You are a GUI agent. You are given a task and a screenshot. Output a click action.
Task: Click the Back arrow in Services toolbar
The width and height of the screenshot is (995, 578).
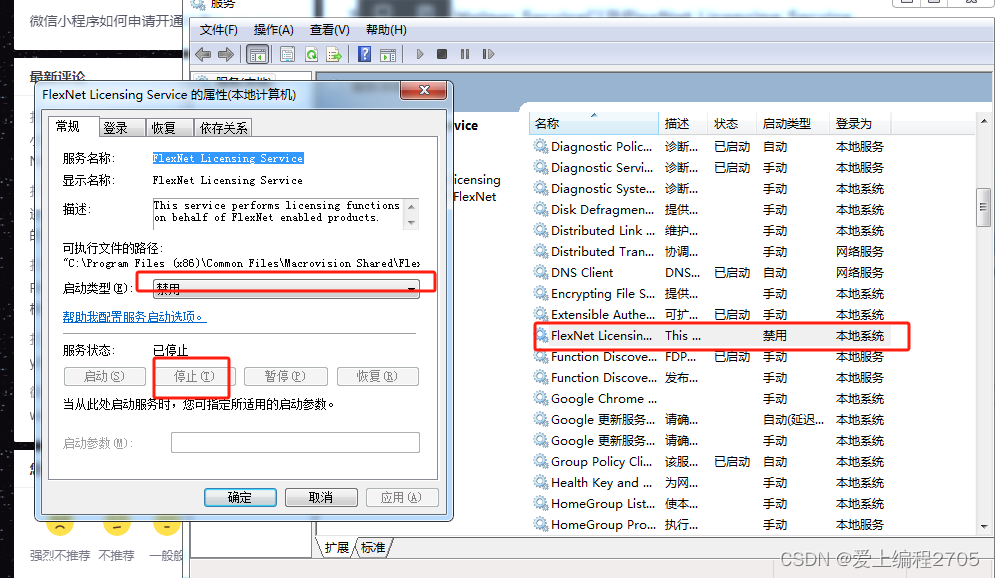[203, 55]
